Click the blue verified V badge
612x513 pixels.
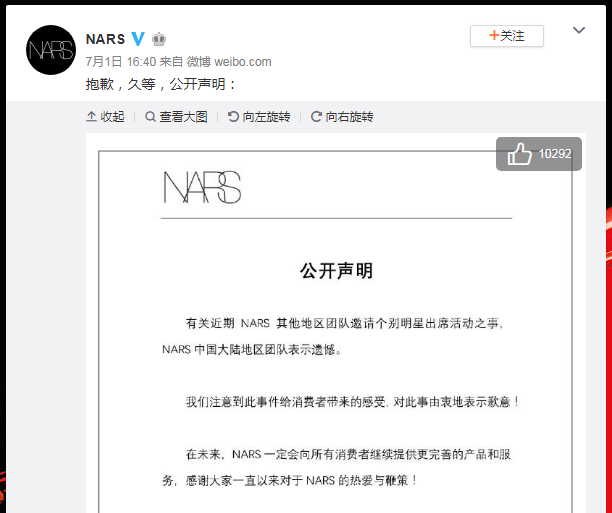[138, 39]
